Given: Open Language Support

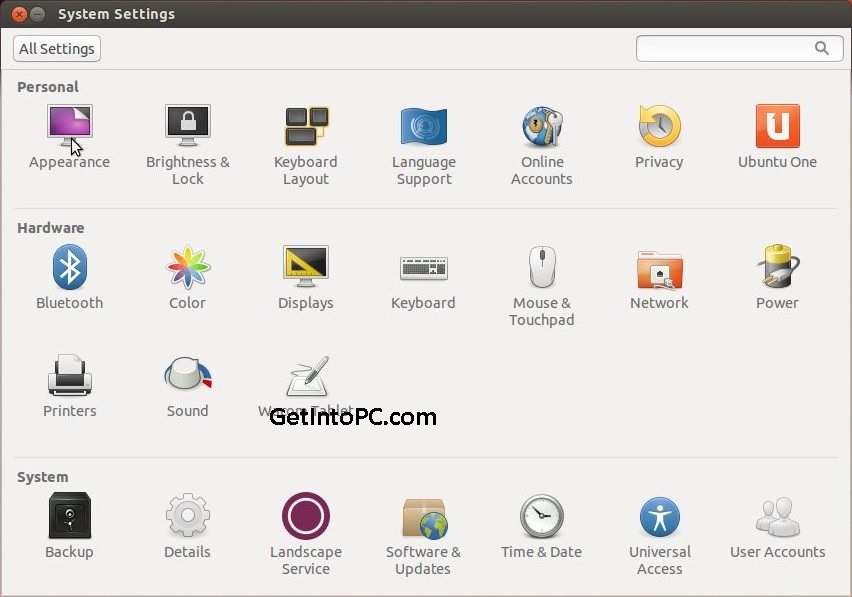Looking at the screenshot, I should click(423, 126).
